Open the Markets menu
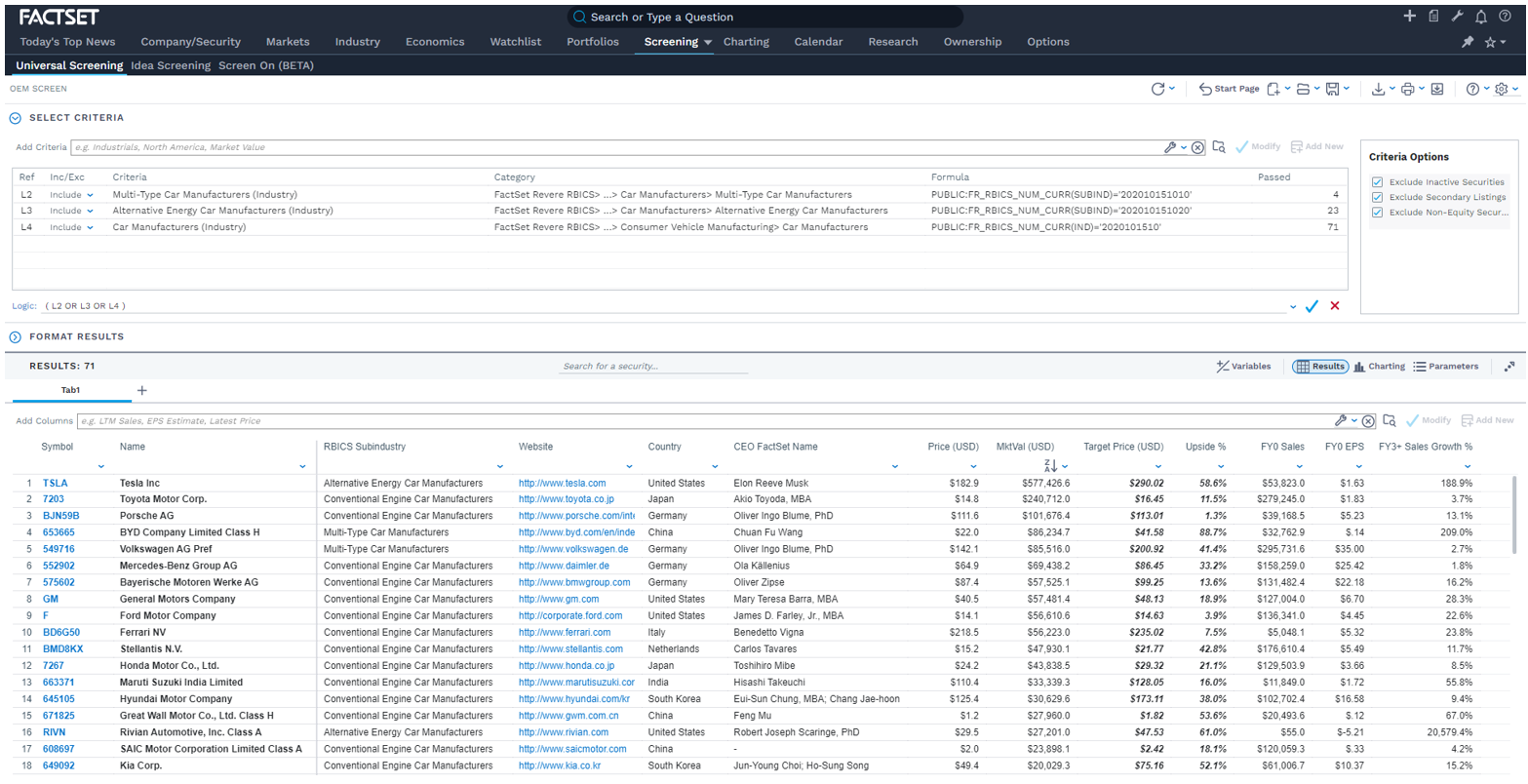Screen dimensions: 1528x784 coord(288,42)
